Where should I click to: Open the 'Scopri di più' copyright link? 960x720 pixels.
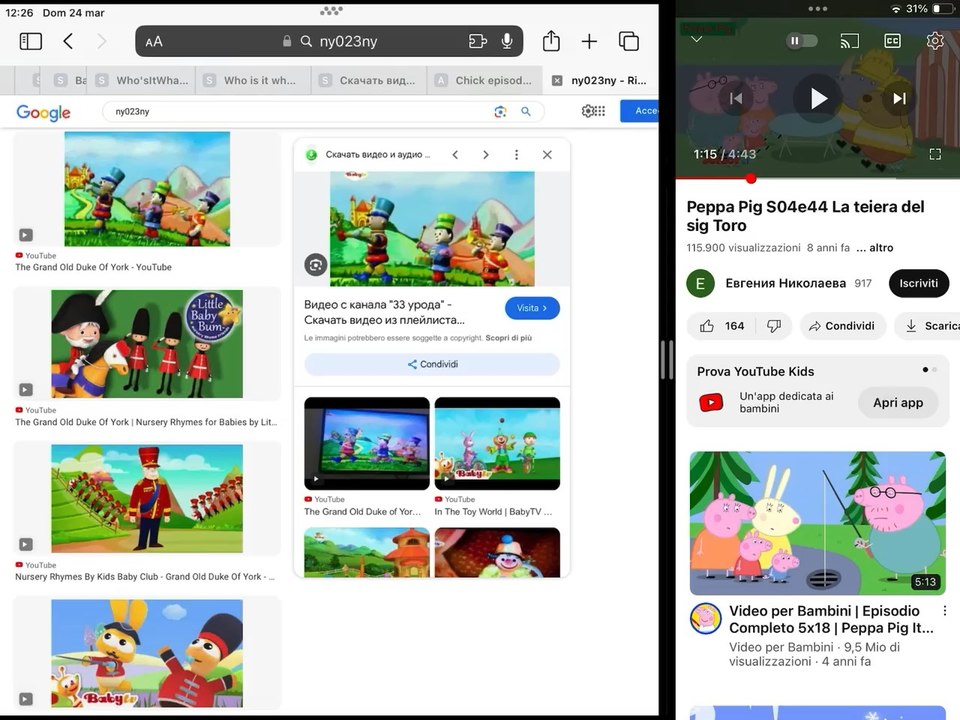pos(509,338)
